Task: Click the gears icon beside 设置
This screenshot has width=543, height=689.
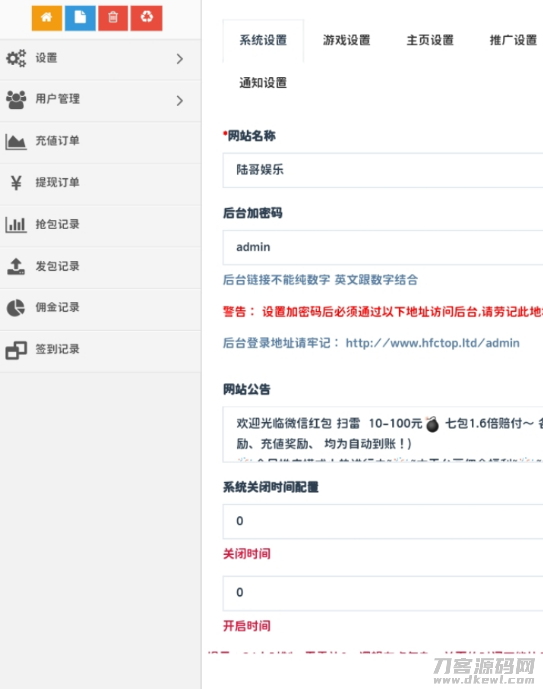Action: click(16, 58)
